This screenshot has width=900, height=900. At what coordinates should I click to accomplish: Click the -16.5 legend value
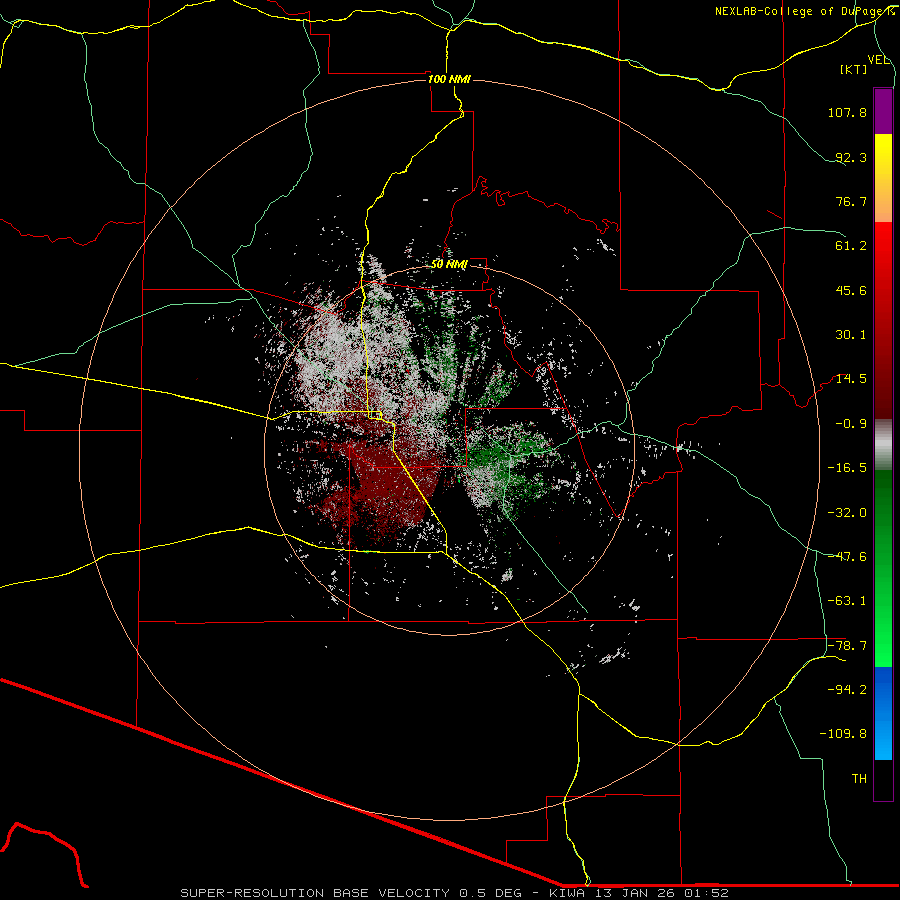click(x=847, y=468)
